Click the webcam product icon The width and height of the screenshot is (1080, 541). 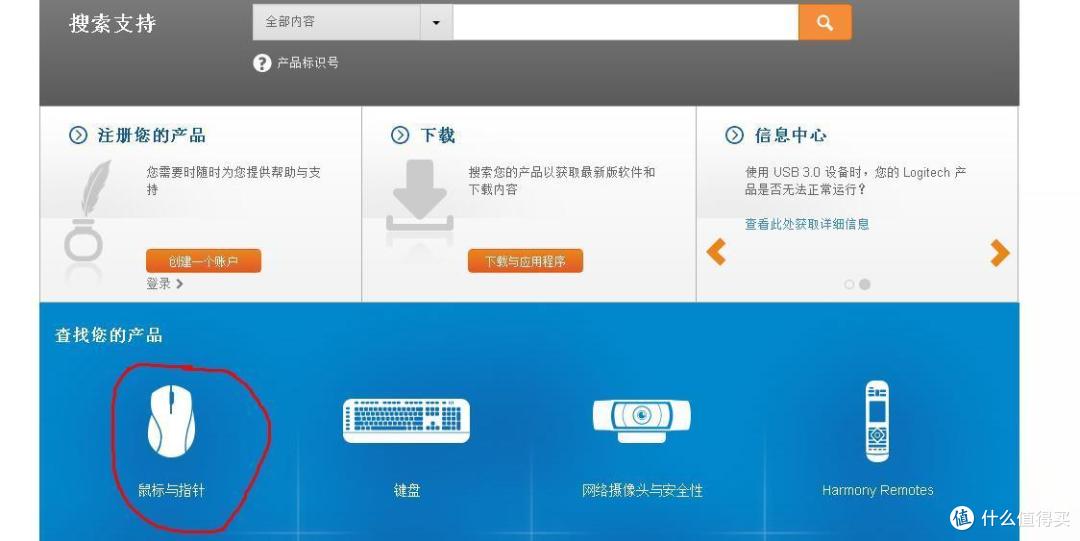click(x=642, y=420)
